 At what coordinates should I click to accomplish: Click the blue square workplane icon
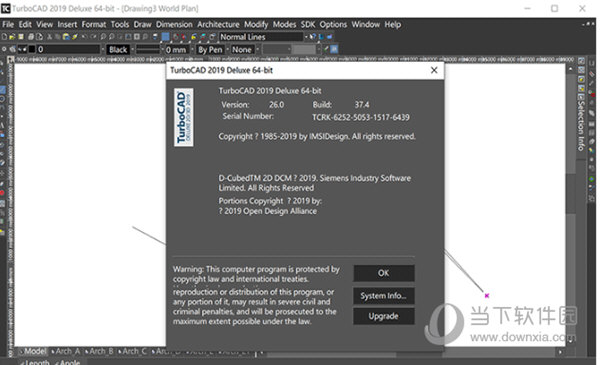coord(166,37)
